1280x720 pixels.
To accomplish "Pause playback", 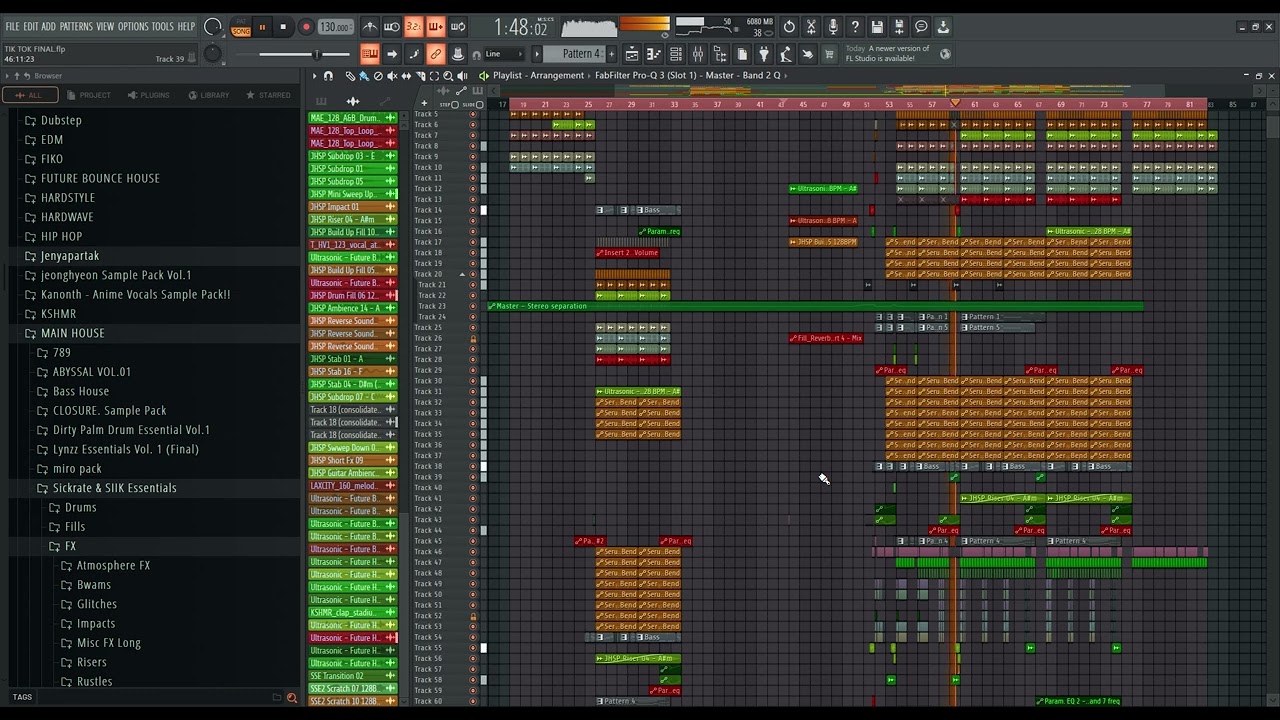I will [262, 27].
